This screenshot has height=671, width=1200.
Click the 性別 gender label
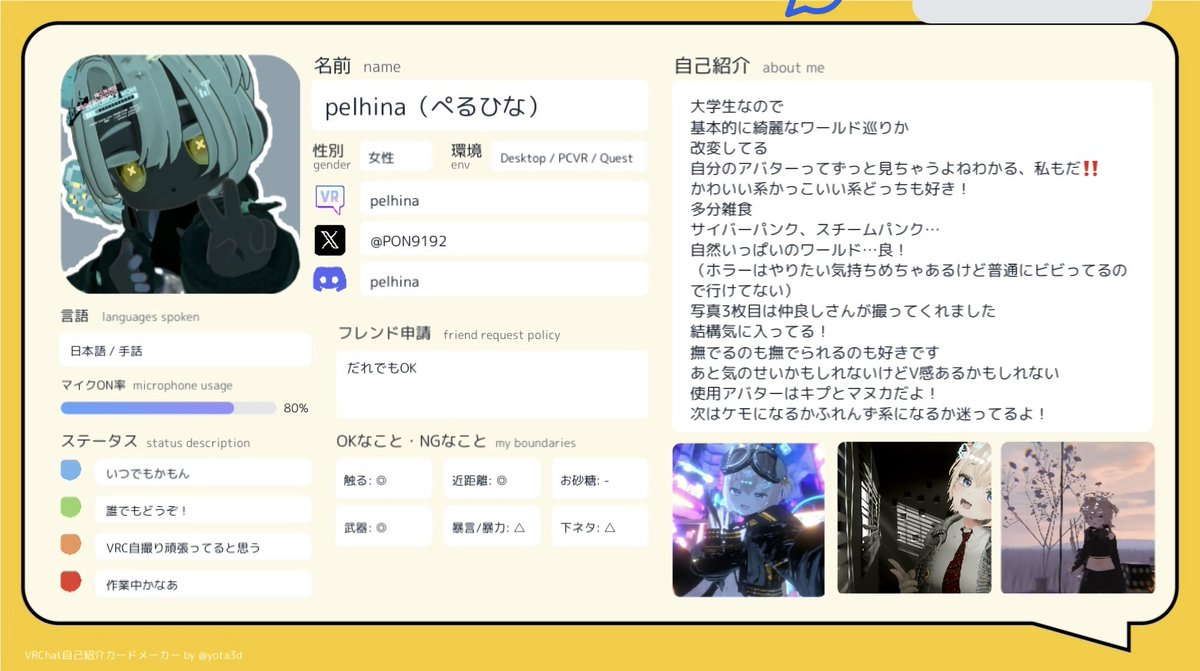pyautogui.click(x=332, y=155)
